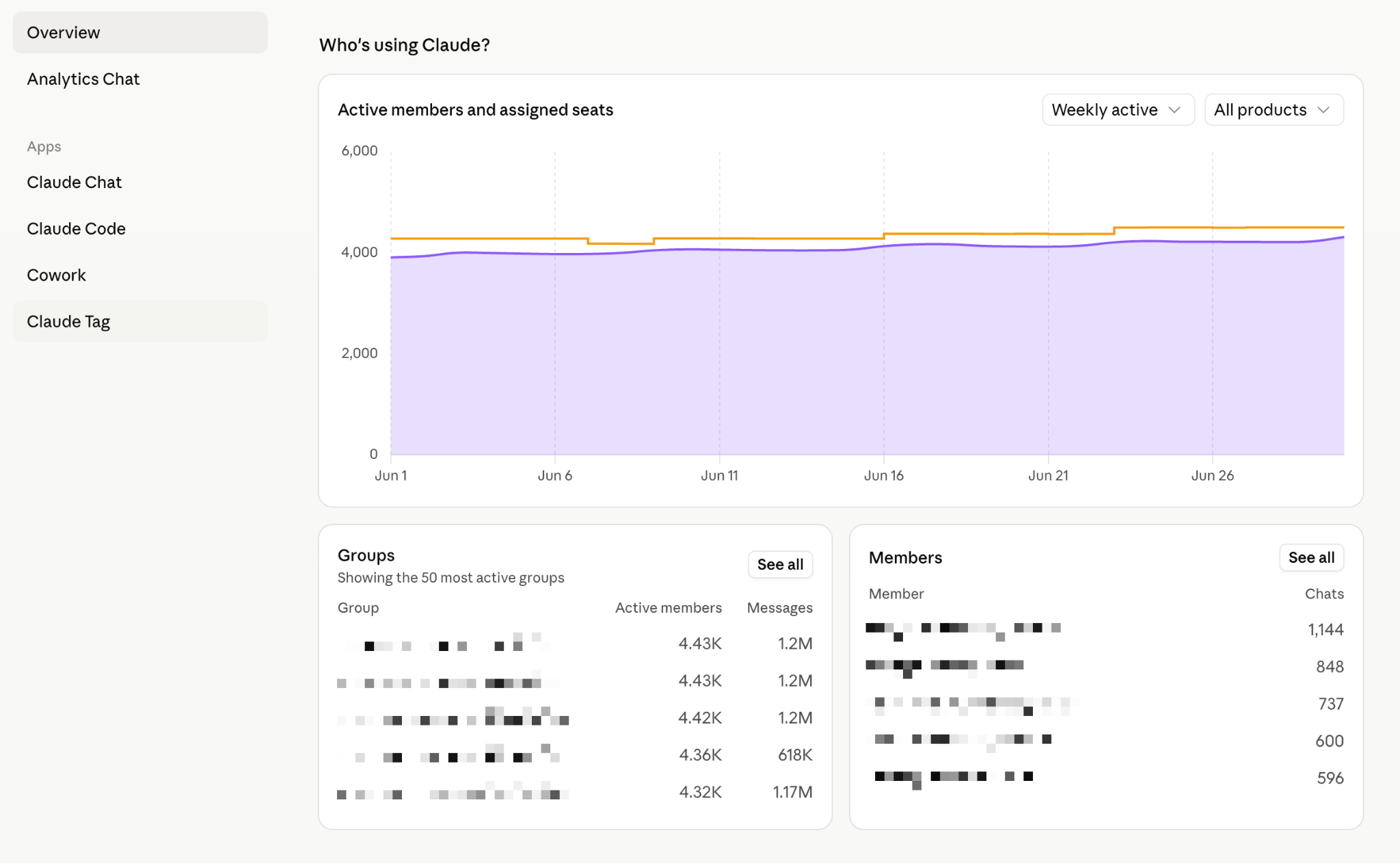Open the Overview sidebar item
Screen dimensions: 1400x863
pos(140,32)
